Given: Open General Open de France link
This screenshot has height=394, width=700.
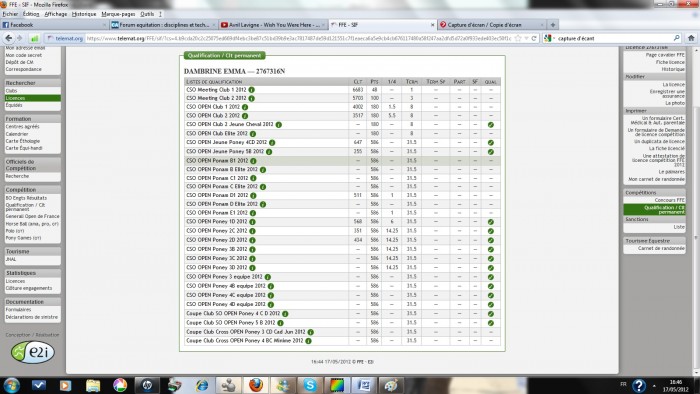Looking at the screenshot, I should [32, 216].
